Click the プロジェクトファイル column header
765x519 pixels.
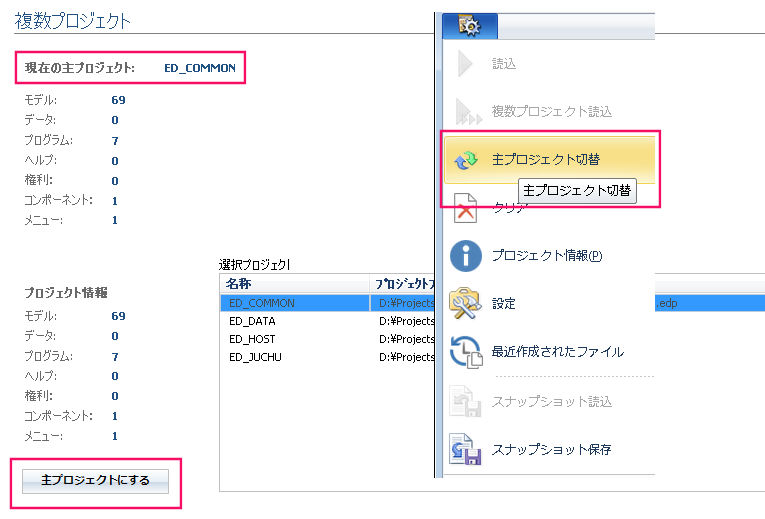pos(403,284)
